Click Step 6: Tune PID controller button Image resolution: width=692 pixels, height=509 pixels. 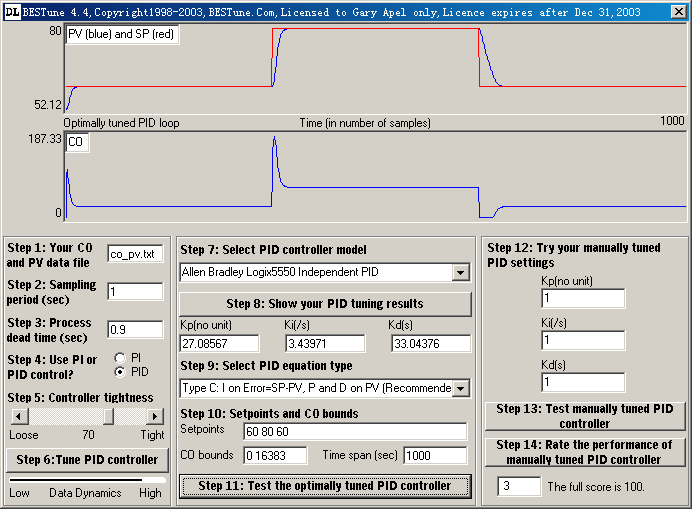pos(87,460)
